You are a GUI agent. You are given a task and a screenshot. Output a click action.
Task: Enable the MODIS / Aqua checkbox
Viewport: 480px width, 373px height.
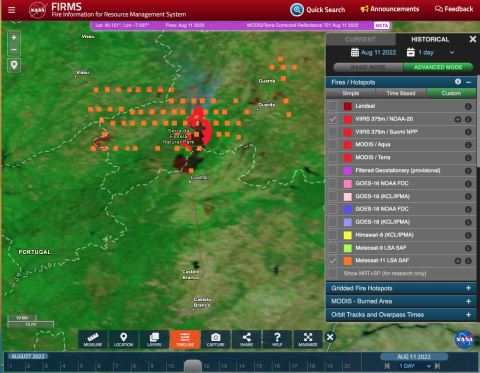333,145
